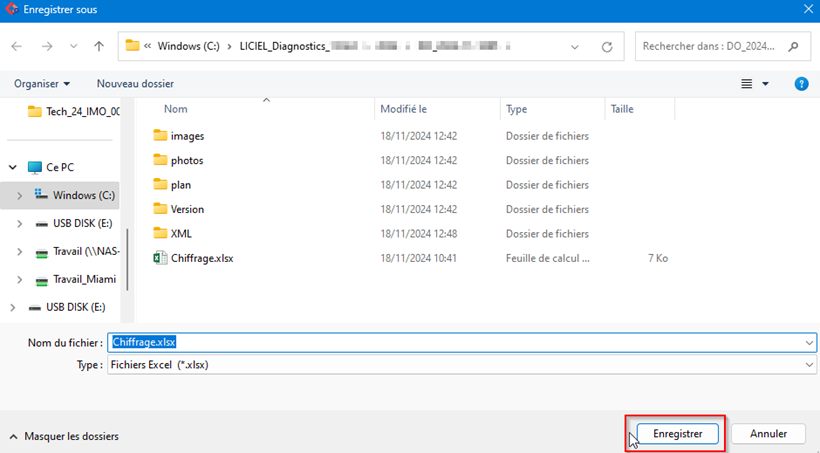
Task: Click the 18/11/2024 10:41 date cell
Action: pyautogui.click(x=418, y=258)
